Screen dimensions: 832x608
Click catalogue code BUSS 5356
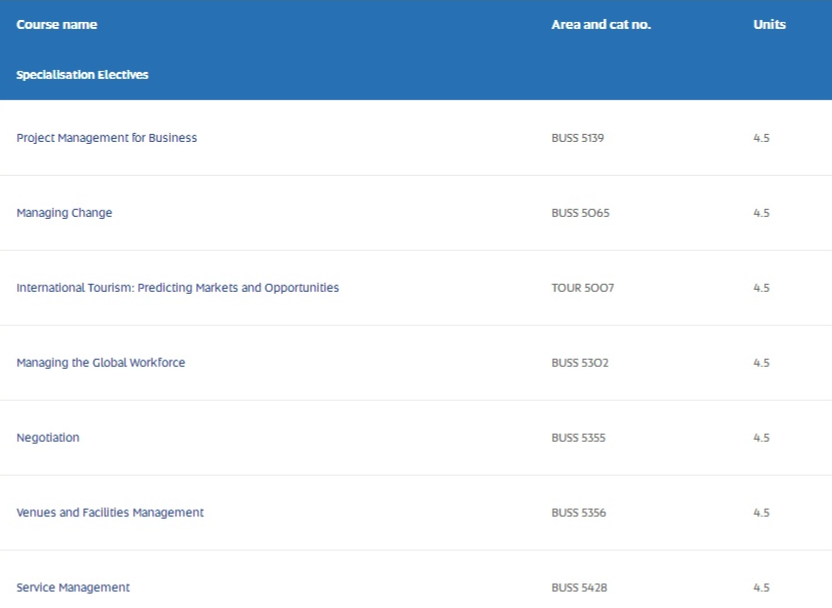578,513
